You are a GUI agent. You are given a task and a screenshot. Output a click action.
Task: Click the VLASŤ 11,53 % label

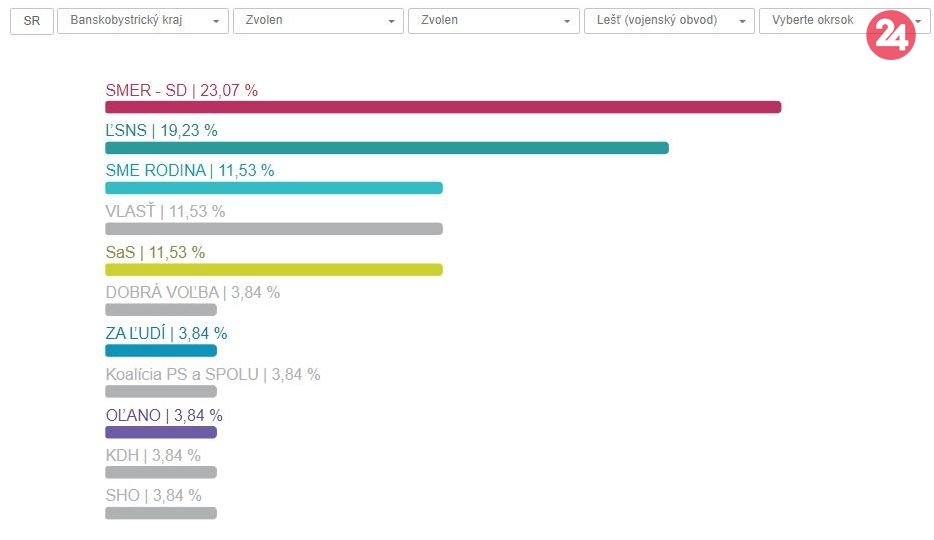pos(165,211)
